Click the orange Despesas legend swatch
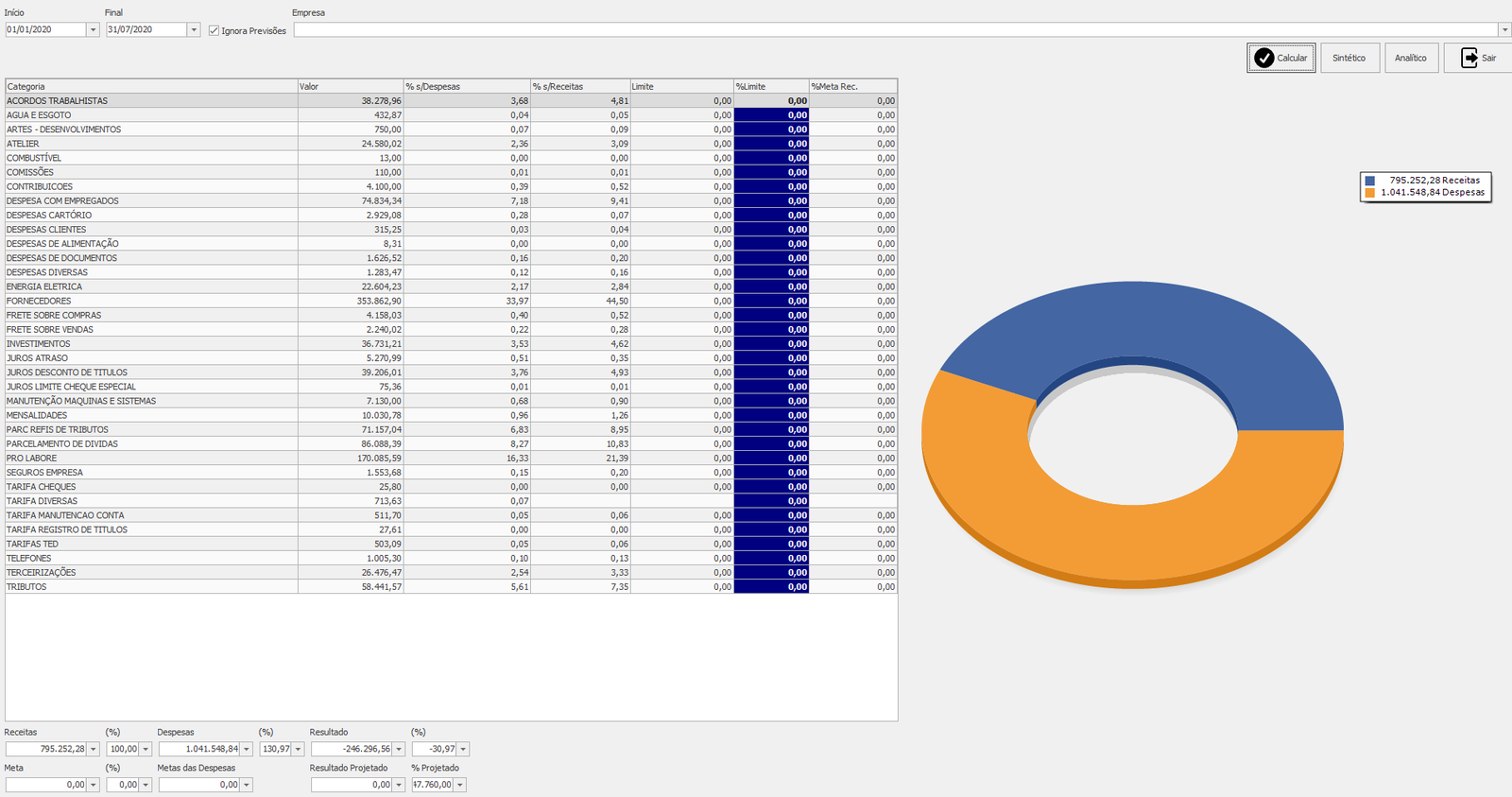This screenshot has height=797, width=1512. pos(1369,193)
